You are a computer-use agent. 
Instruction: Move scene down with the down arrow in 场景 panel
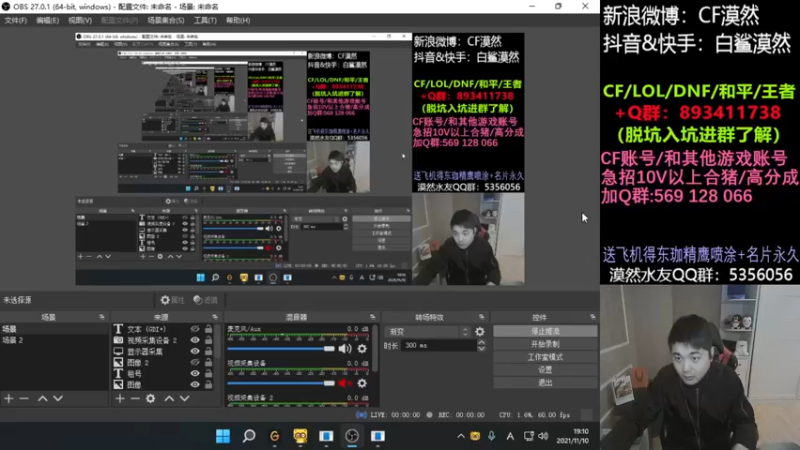pos(58,398)
